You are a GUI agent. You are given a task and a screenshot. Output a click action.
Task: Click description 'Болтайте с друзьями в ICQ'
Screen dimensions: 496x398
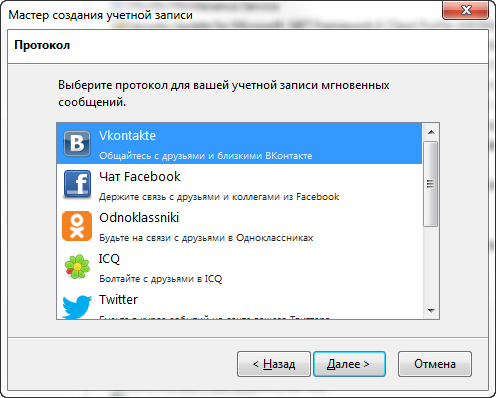pos(160,279)
